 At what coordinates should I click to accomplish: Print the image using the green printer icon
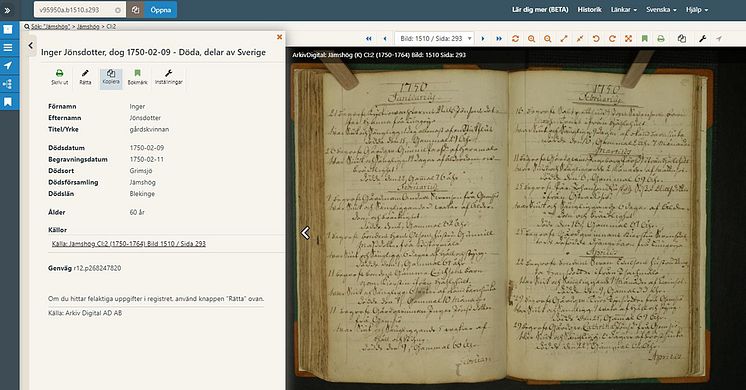pyautogui.click(x=661, y=39)
